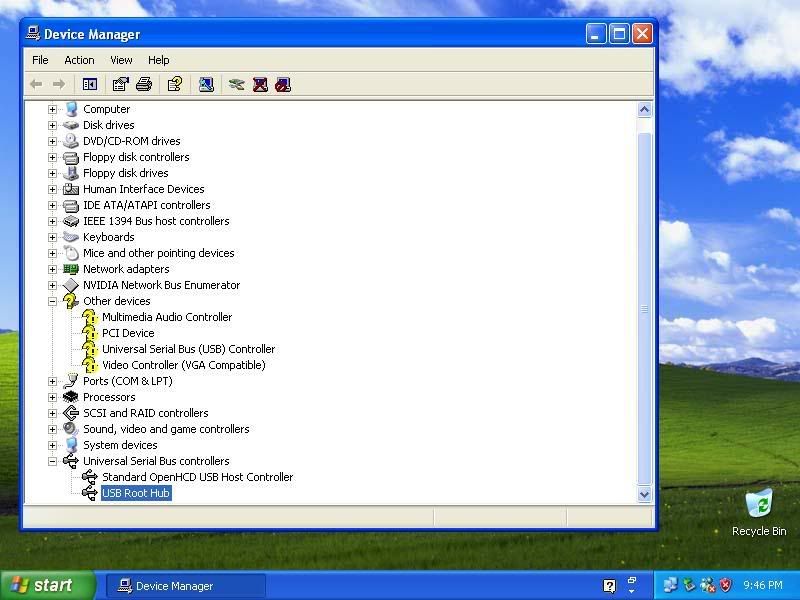Collapse the Universal Serial Bus controllers node
This screenshot has width=800, height=600.
(53, 461)
